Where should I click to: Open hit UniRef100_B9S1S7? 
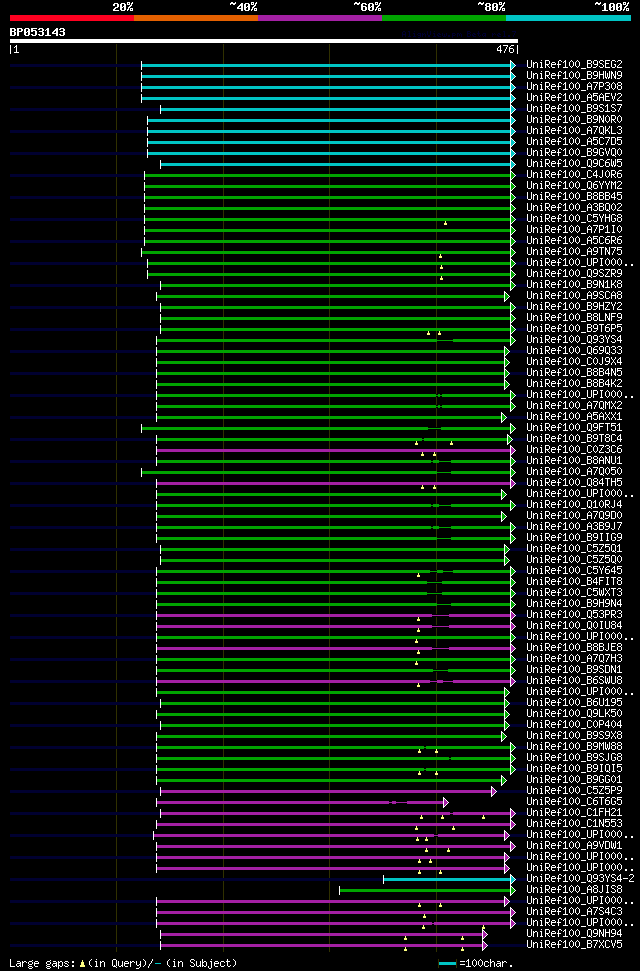click(x=574, y=108)
